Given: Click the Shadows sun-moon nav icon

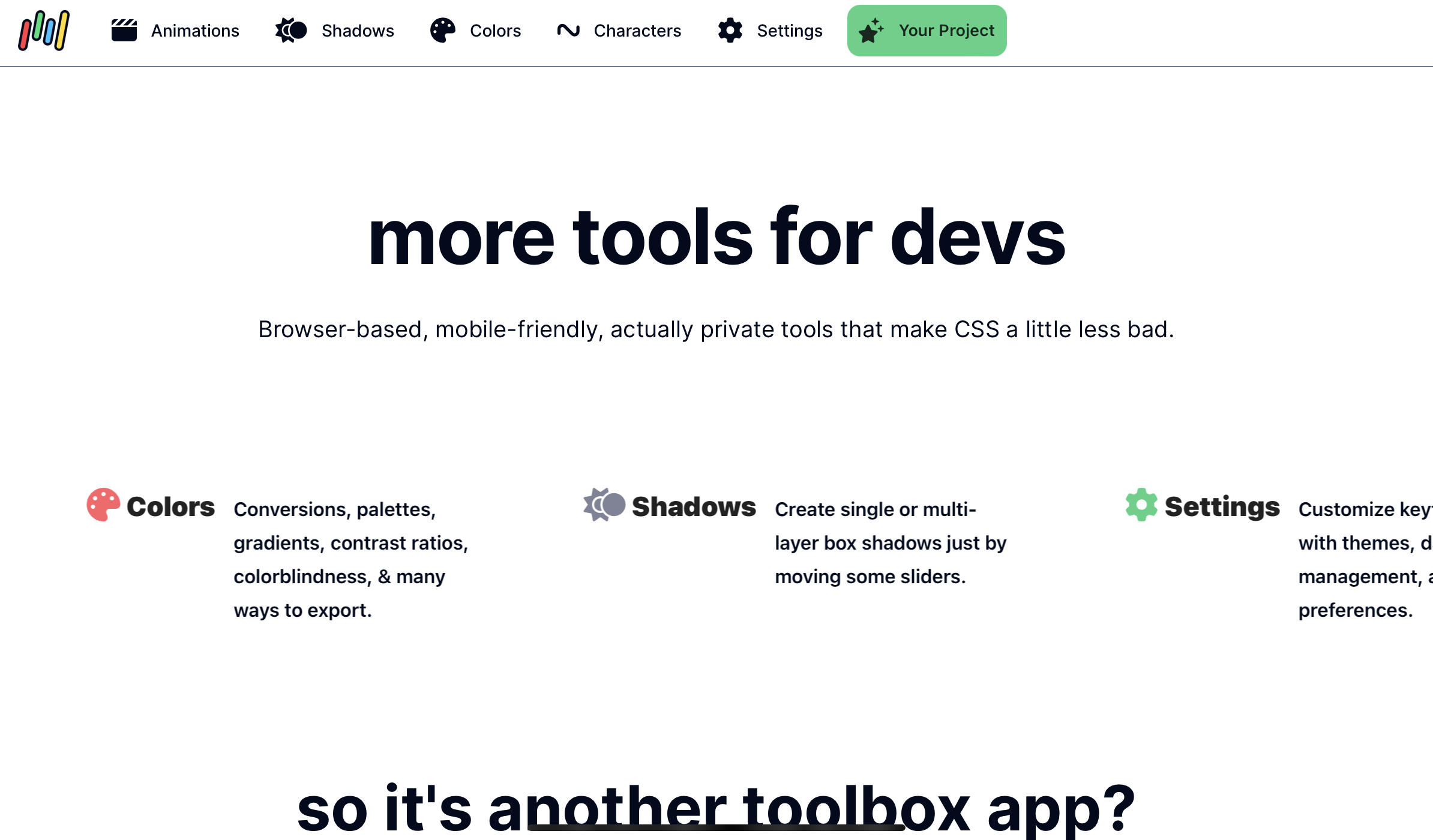Looking at the screenshot, I should 291,31.
